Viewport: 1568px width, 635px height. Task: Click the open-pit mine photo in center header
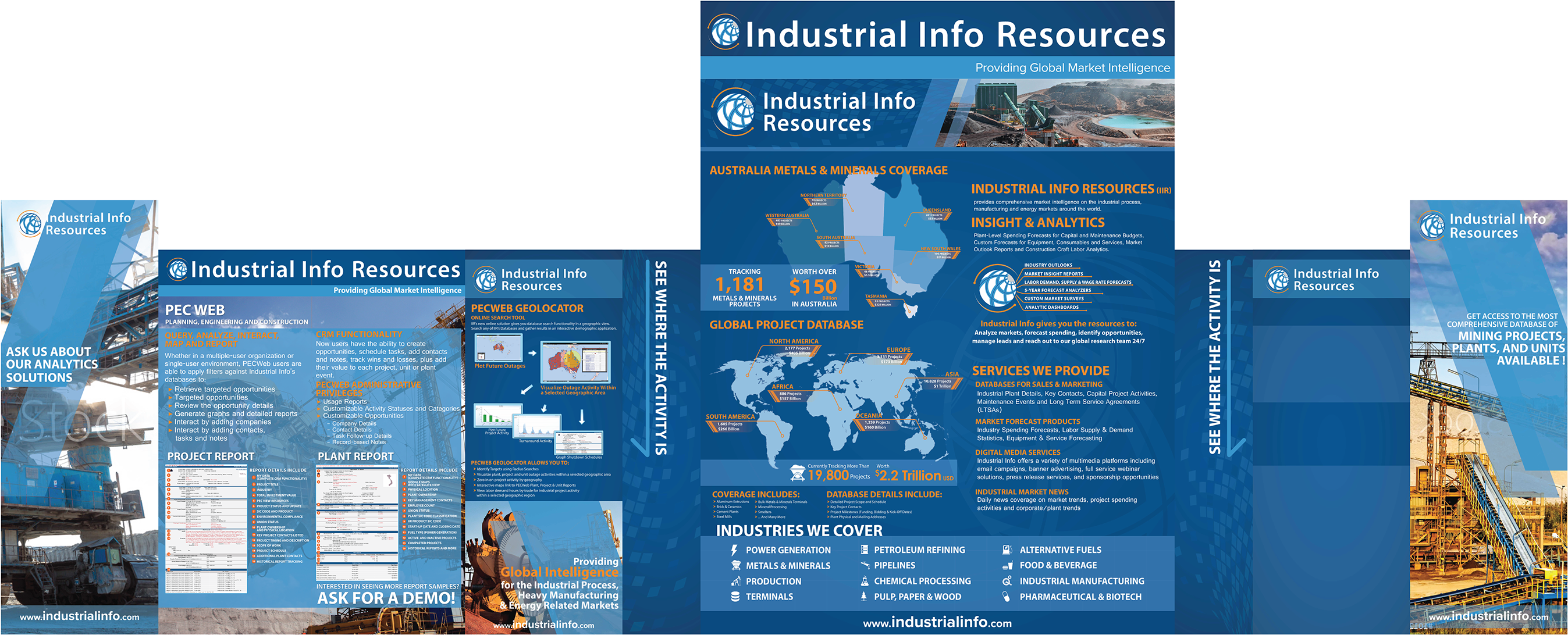point(1055,113)
